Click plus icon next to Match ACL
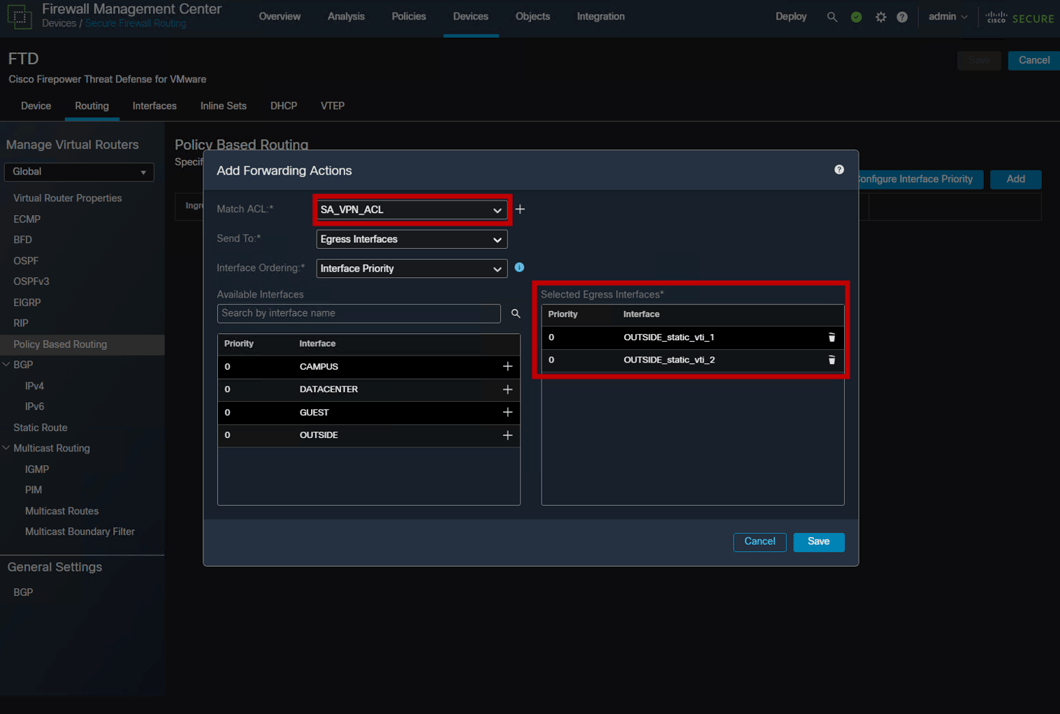Viewport: 1060px width, 714px height. (x=520, y=210)
